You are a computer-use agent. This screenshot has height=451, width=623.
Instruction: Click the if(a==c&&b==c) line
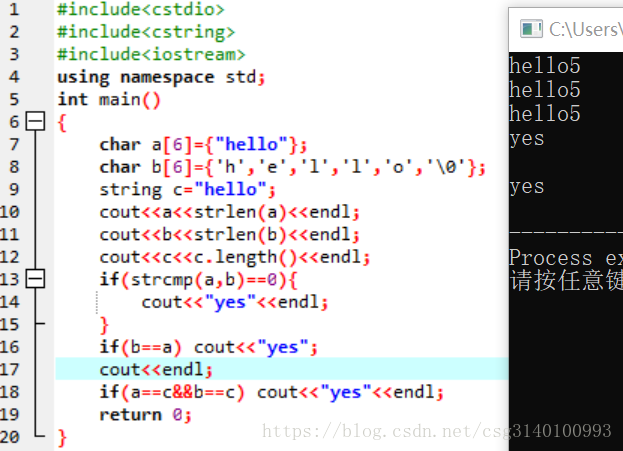tap(271, 393)
